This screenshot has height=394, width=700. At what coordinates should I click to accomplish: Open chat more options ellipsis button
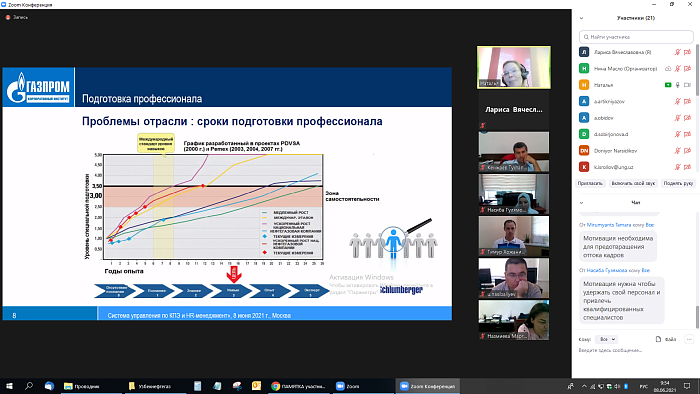pyautogui.click(x=689, y=339)
